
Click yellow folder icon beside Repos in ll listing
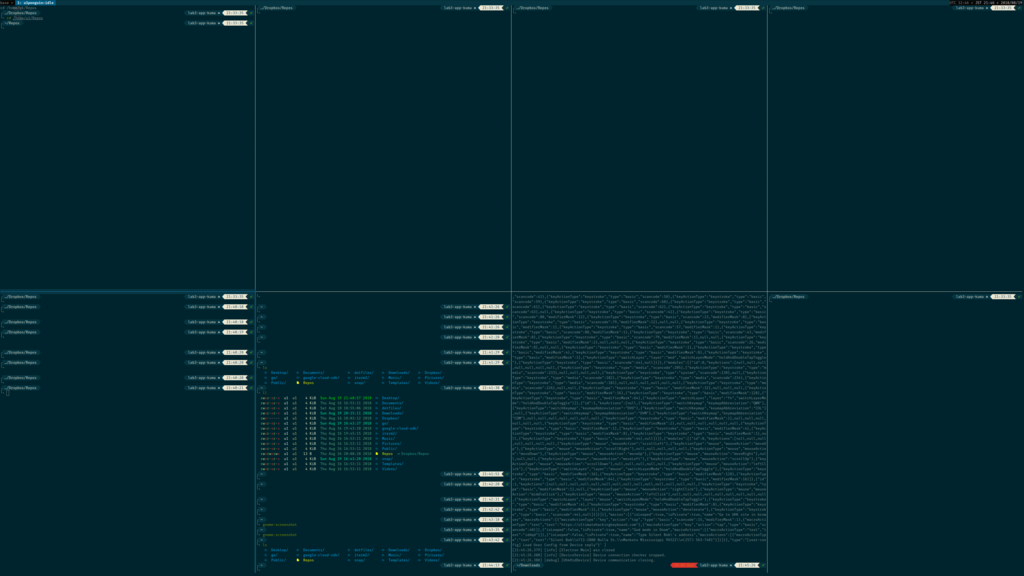377,454
